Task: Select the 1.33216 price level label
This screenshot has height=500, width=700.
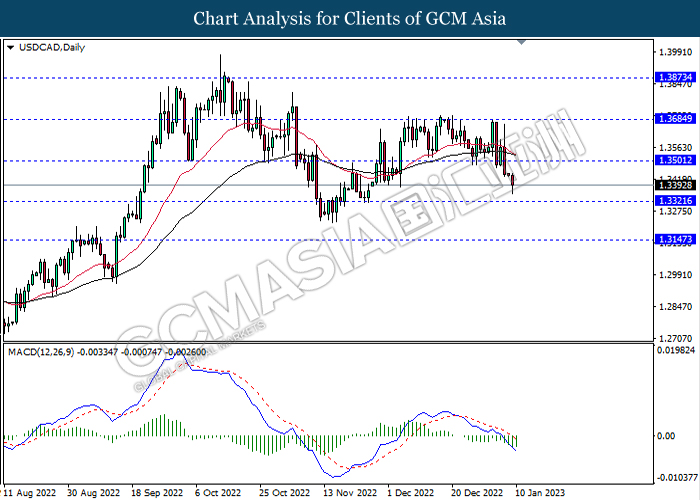Action: pos(675,200)
